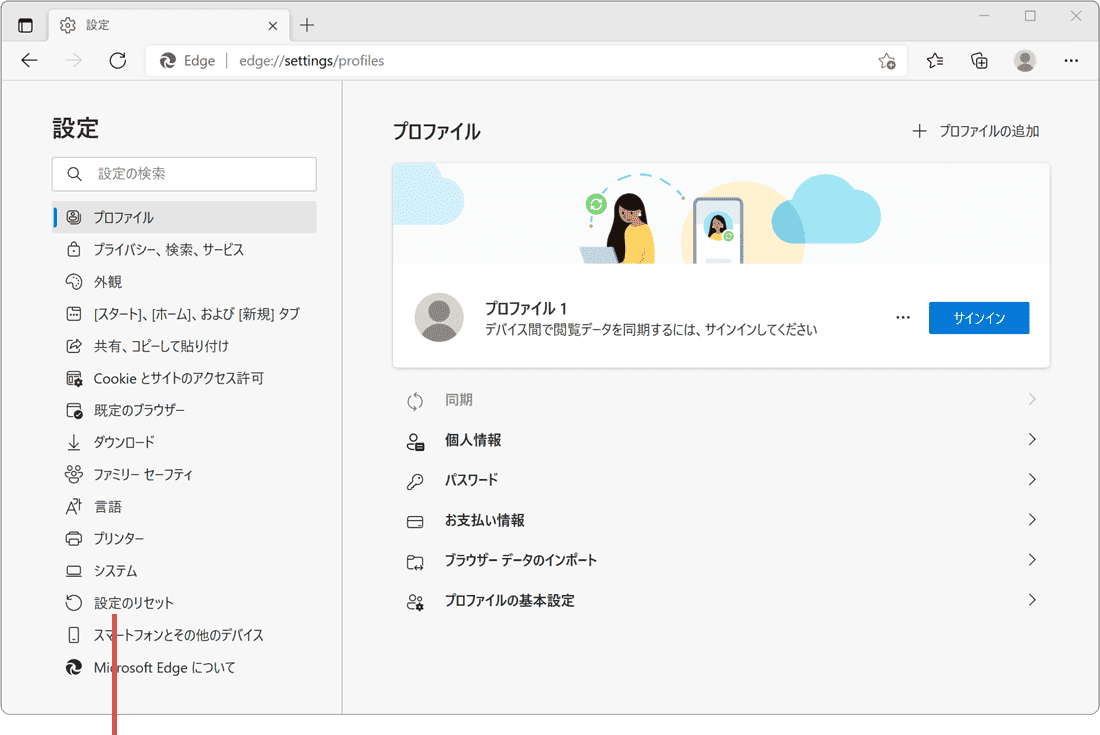The height and width of the screenshot is (735, 1100).
Task: Open the コレクション toolbar icon
Action: pyautogui.click(x=979, y=60)
